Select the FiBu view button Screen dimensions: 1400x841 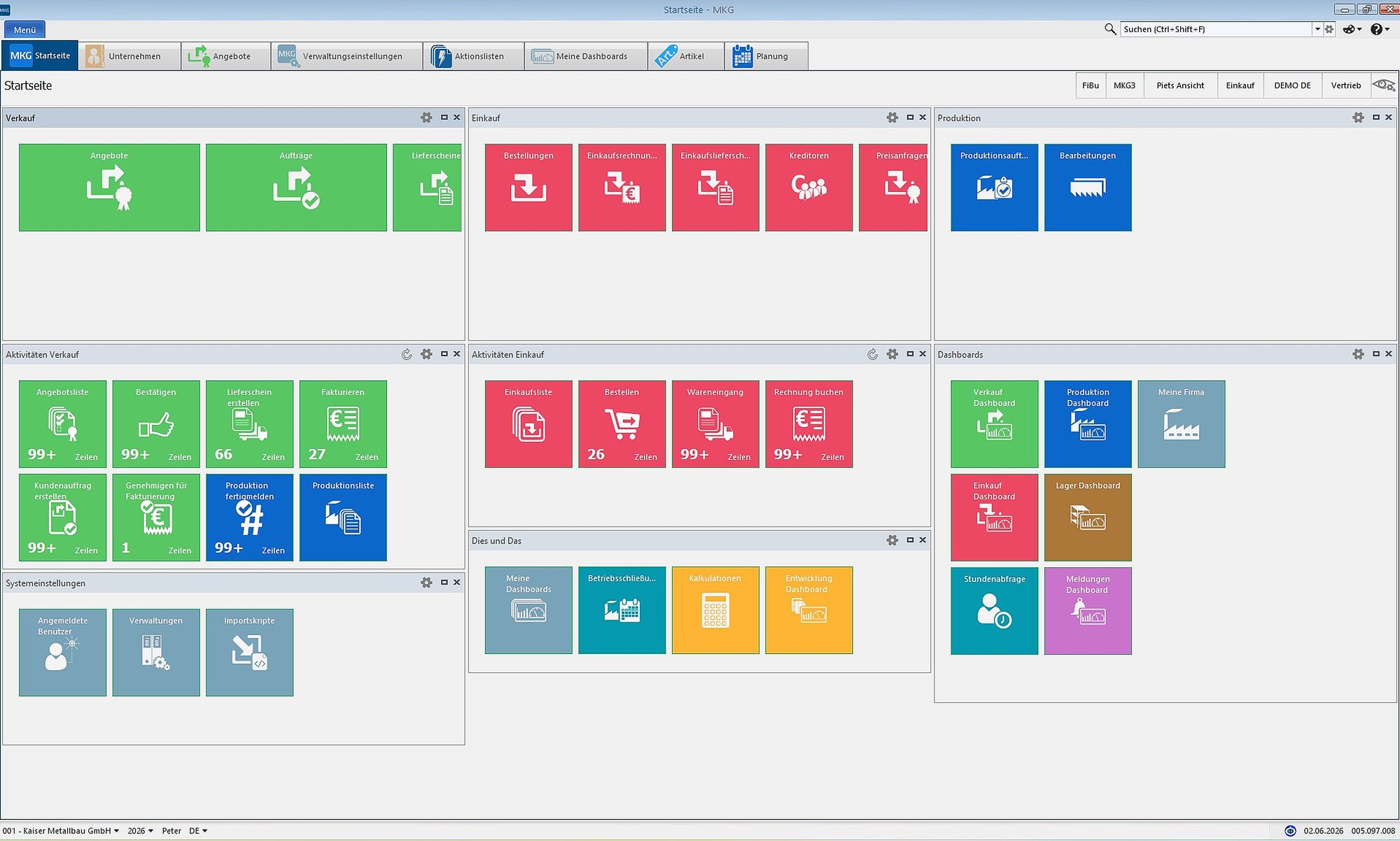1090,85
